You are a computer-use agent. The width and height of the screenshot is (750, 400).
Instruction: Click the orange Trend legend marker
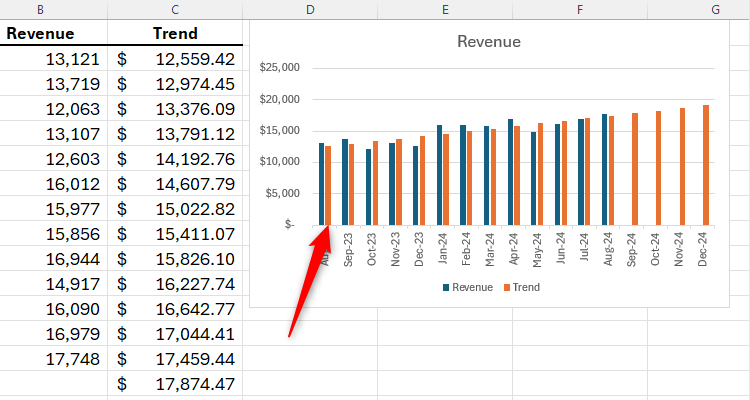coord(506,287)
